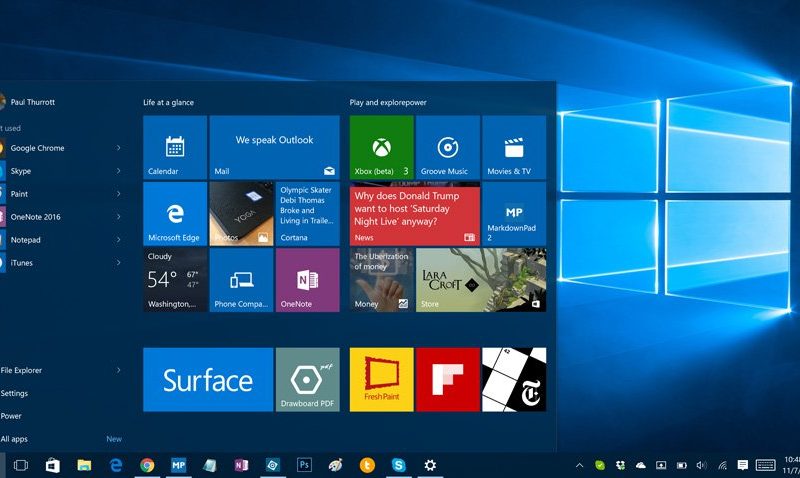The image size is (800, 478).
Task: Expand OneNote 2016 jump list arrow
Action: [118, 217]
